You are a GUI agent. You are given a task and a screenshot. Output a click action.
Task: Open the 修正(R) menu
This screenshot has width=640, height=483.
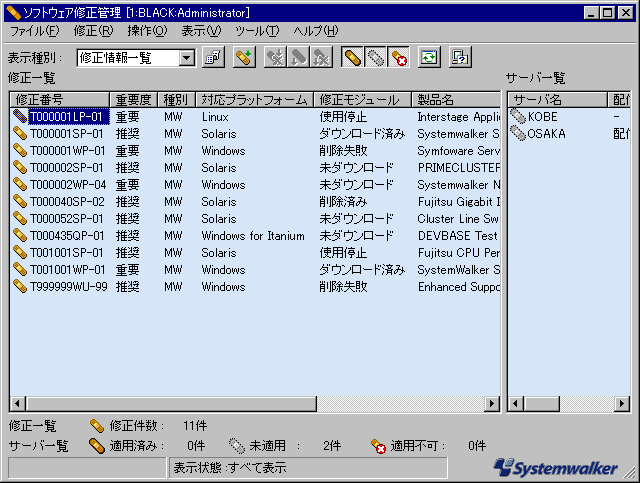click(x=93, y=31)
